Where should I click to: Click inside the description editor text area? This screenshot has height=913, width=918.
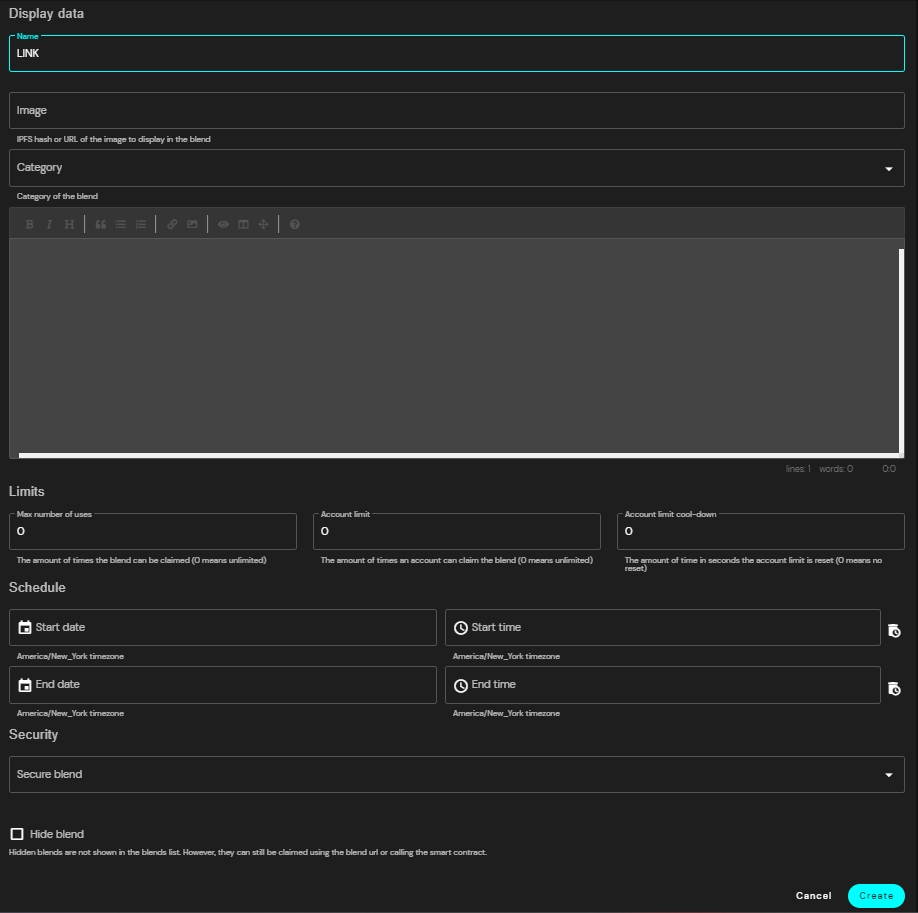point(454,346)
